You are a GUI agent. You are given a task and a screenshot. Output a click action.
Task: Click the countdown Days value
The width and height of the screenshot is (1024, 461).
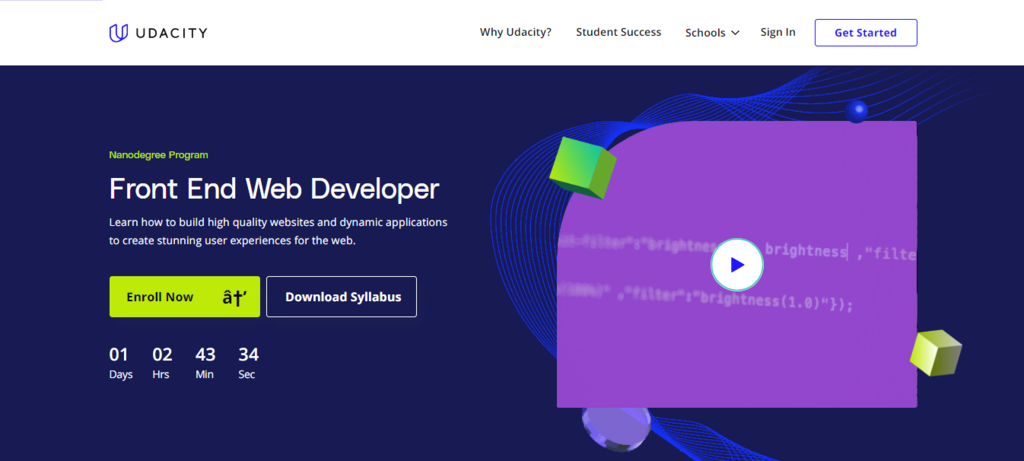pyautogui.click(x=119, y=354)
